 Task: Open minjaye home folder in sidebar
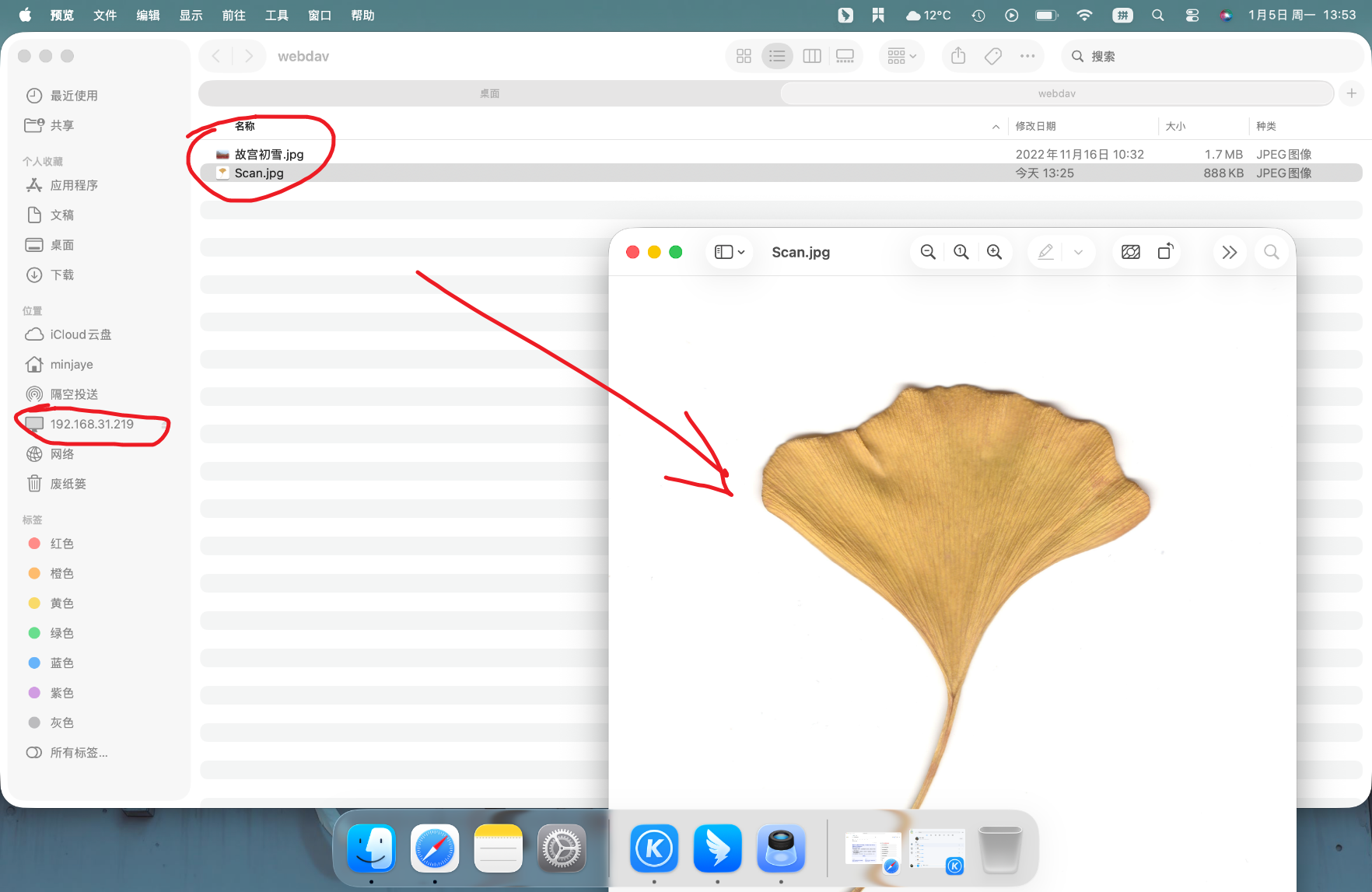point(59,364)
